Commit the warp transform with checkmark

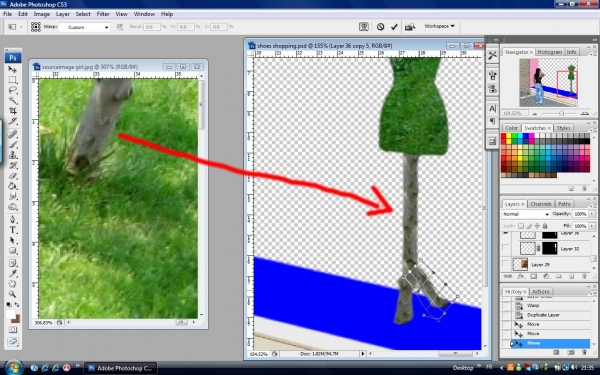(x=394, y=26)
